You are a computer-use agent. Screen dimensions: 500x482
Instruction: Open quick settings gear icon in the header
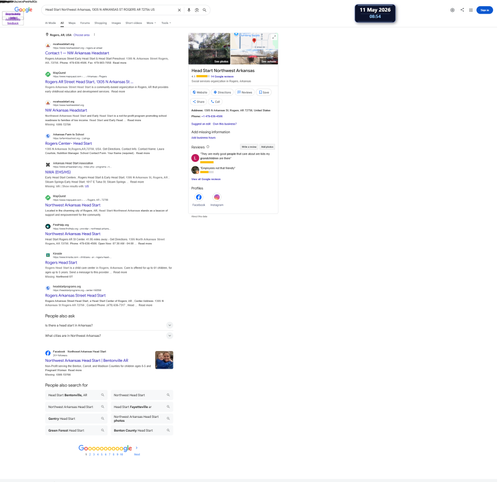coord(452,10)
